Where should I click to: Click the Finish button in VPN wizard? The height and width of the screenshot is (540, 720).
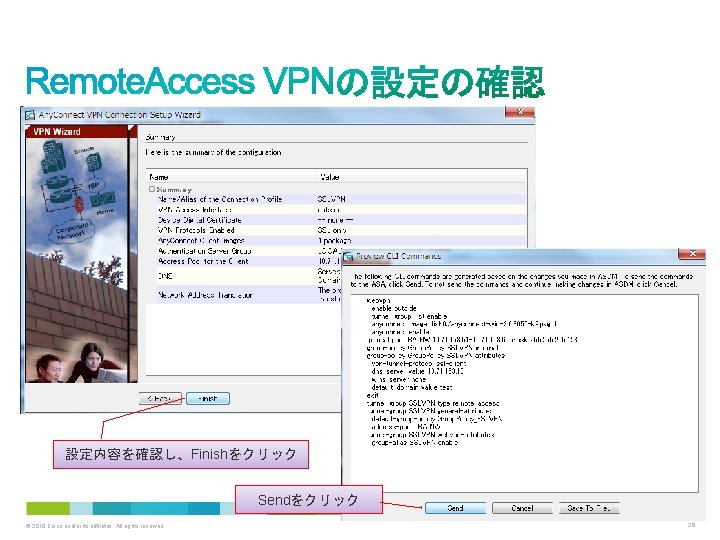tap(208, 398)
